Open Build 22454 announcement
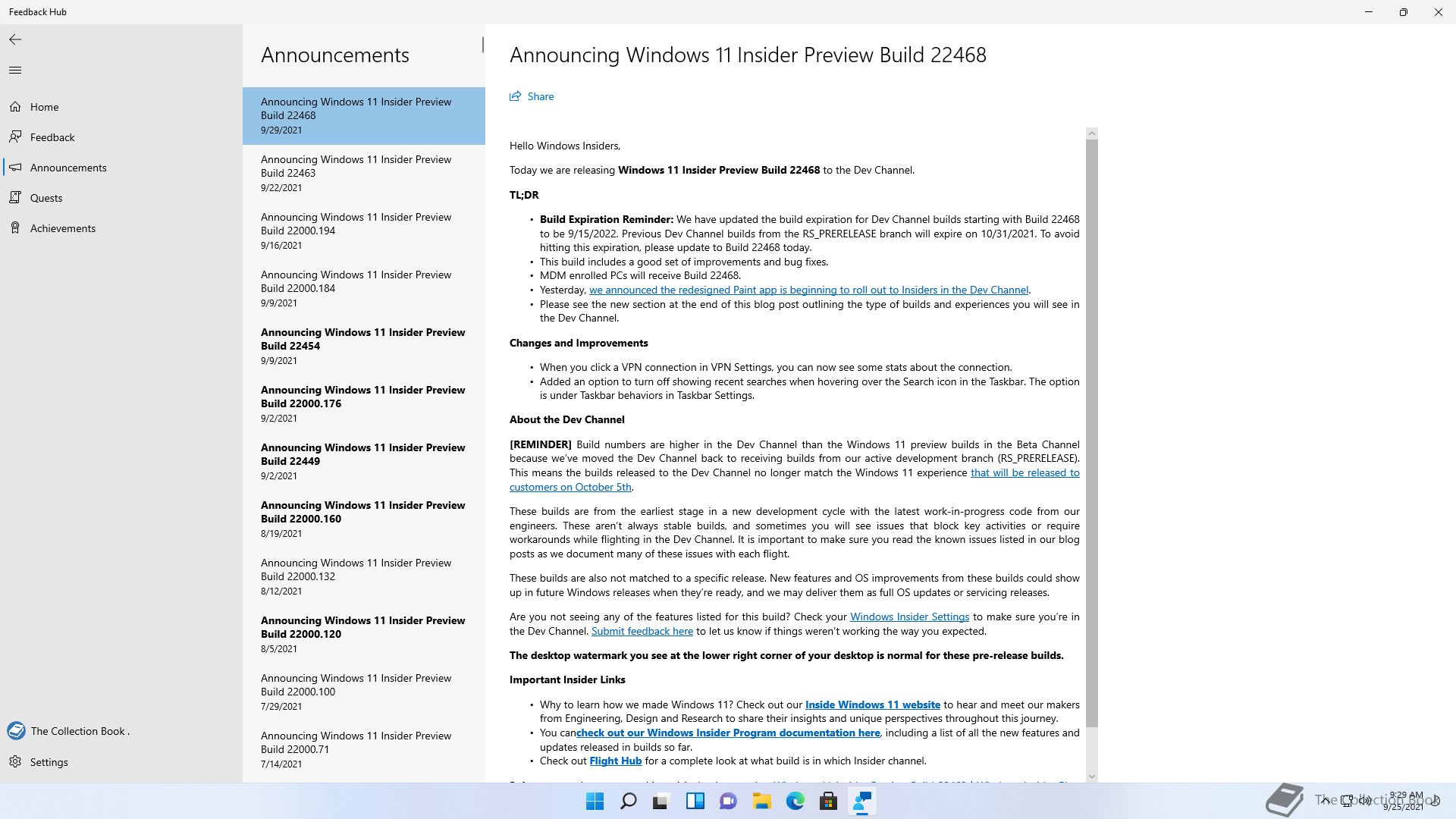 (364, 347)
